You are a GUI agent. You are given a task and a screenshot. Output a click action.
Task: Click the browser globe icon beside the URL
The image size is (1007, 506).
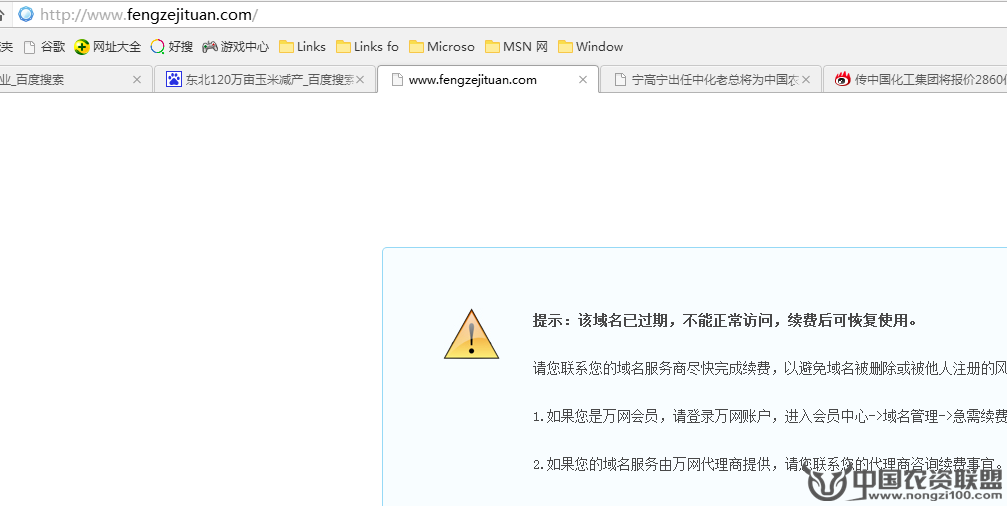pos(26,14)
